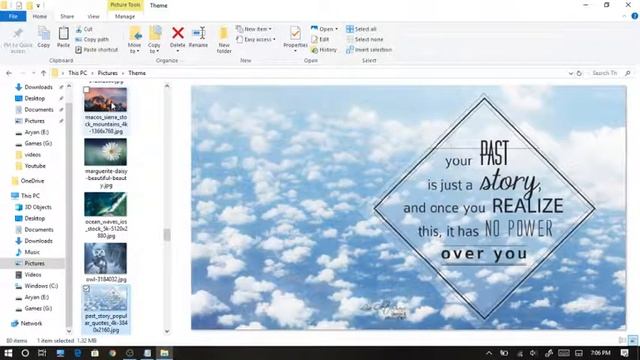Click This PC in the address breadcrumb
640x360 pixels.
[x=78, y=73]
